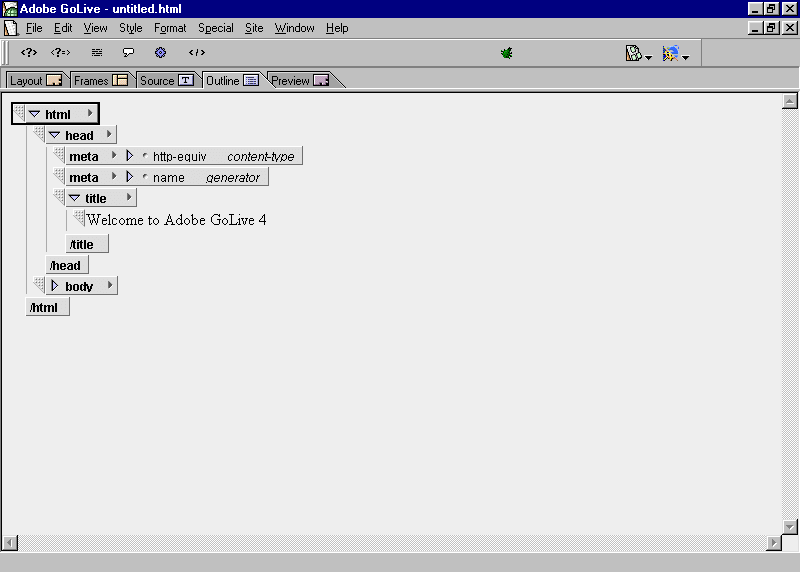Click the toggle binary tag icon
This screenshot has width=800, height=572.
tap(196, 53)
